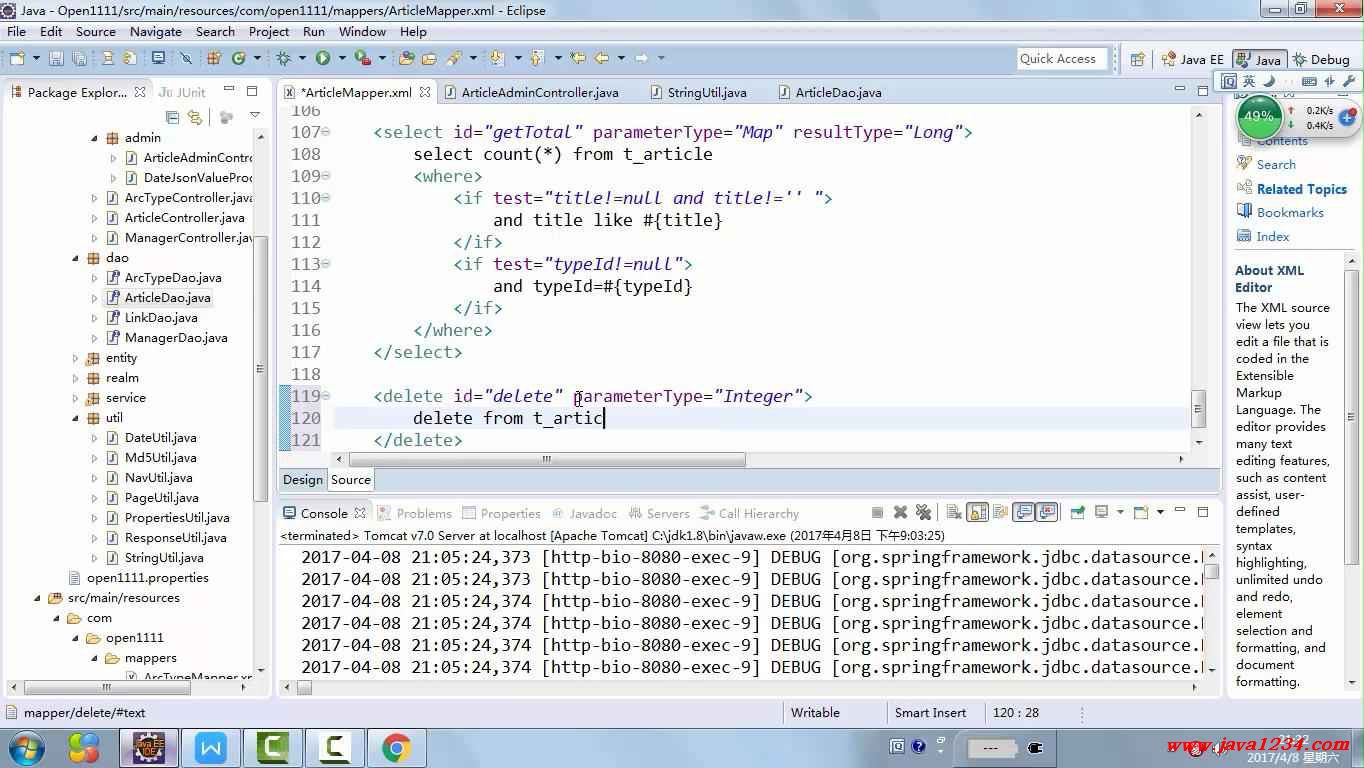Select the Java perspective button
The width and height of the screenshot is (1364, 768).
(x=1259, y=59)
